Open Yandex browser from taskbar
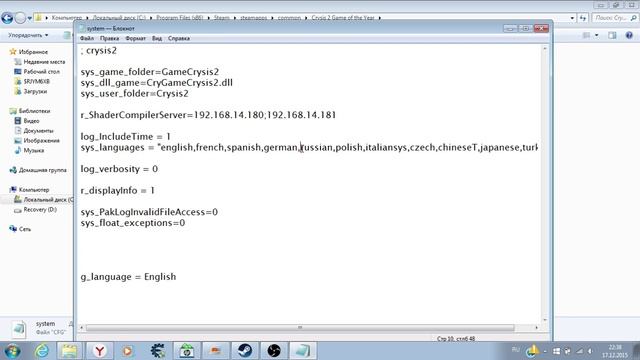 pyautogui.click(x=100, y=351)
